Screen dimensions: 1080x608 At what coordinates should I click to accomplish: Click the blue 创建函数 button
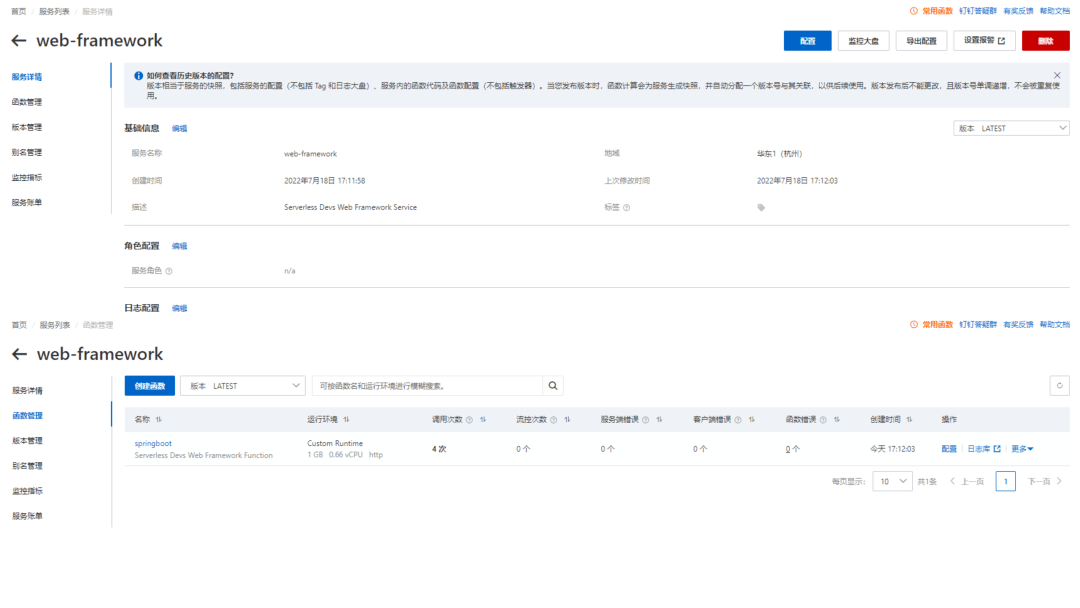coord(149,386)
